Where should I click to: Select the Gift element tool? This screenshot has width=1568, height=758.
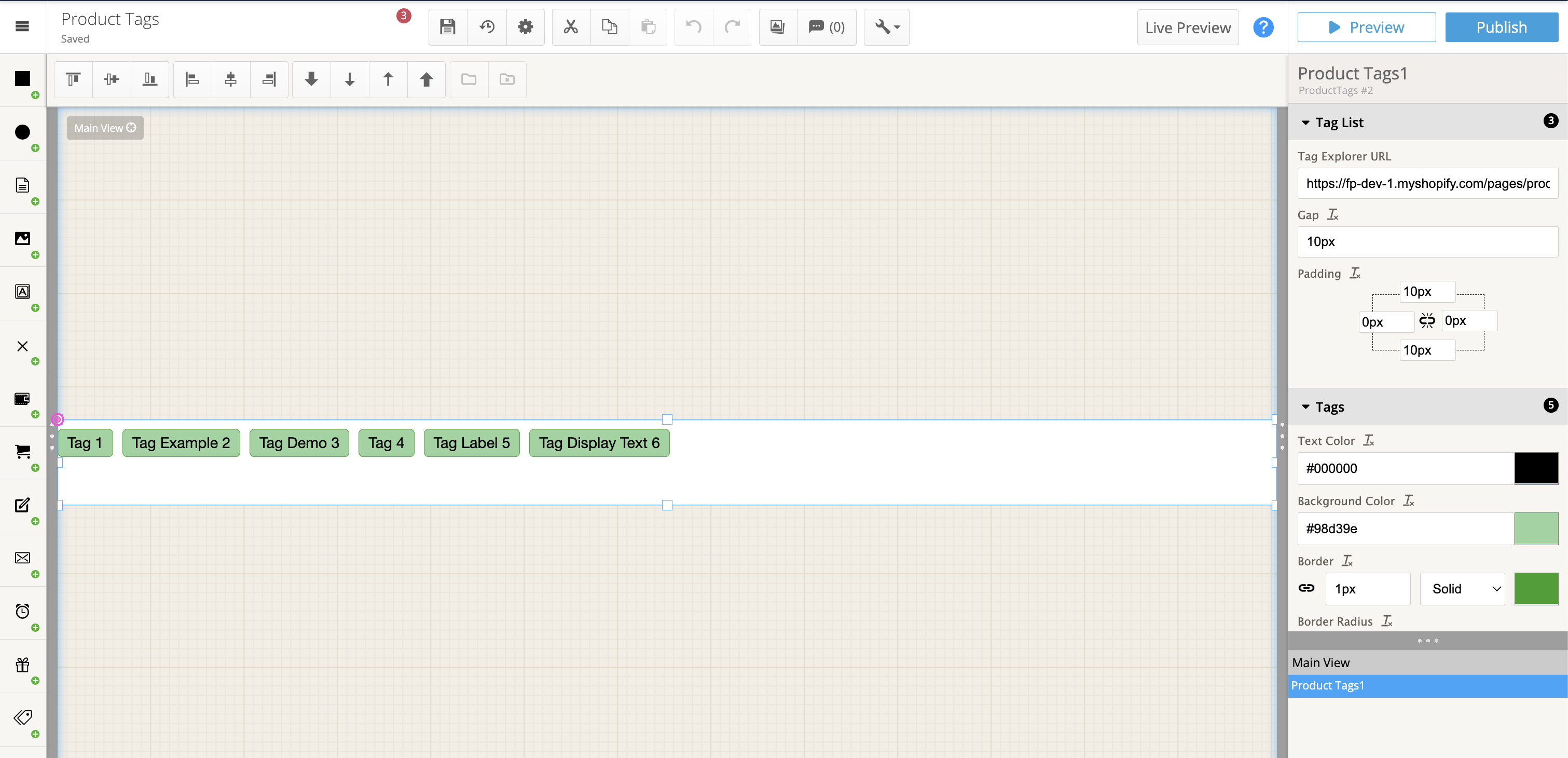pos(22,665)
